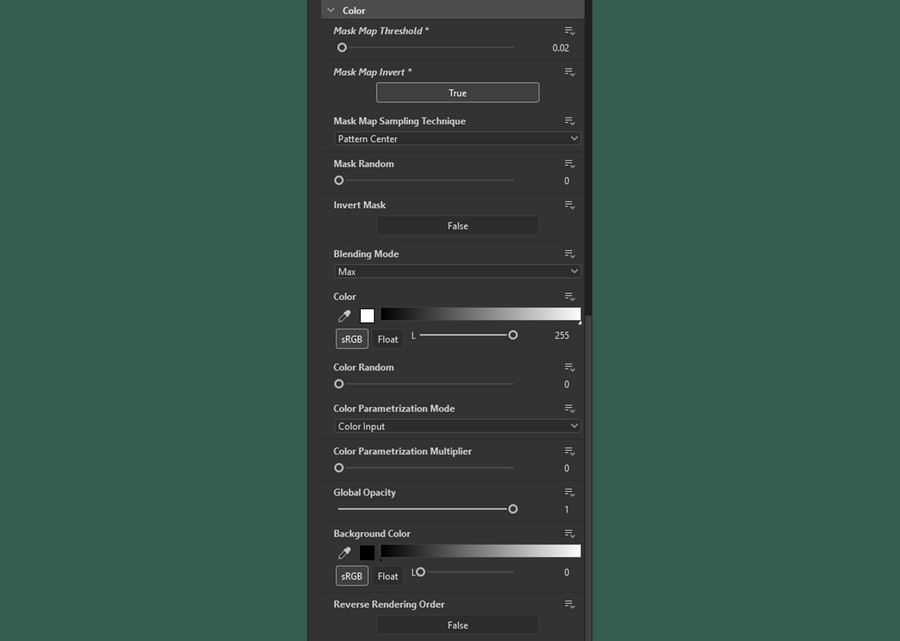
Task: Click the Color luminance L slider handle
Action: [x=513, y=335]
